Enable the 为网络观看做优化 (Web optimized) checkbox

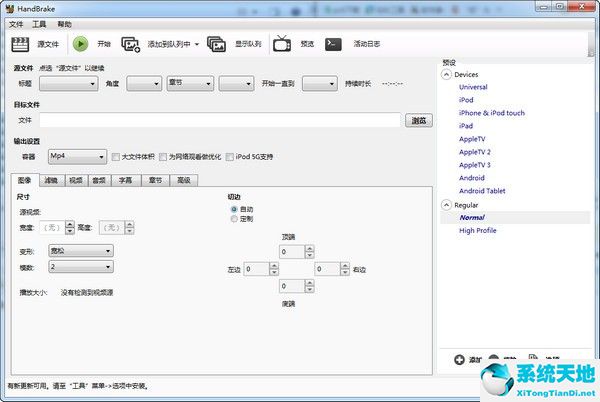[x=163, y=157]
